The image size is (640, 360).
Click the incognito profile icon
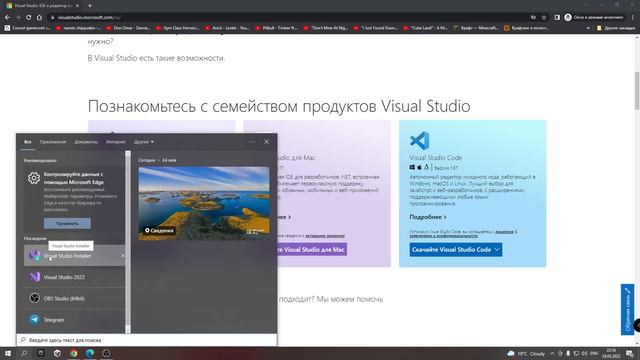coord(568,18)
